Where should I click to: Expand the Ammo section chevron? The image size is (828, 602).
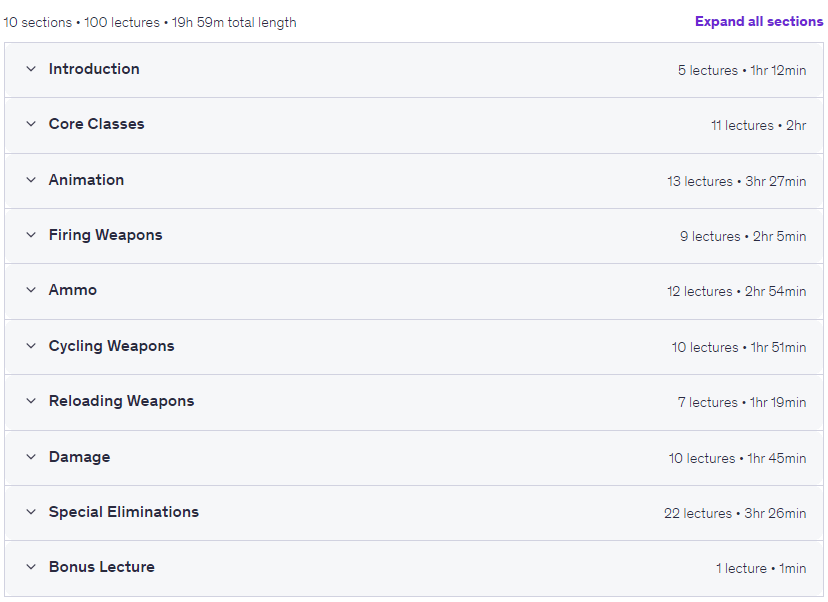coord(31,290)
